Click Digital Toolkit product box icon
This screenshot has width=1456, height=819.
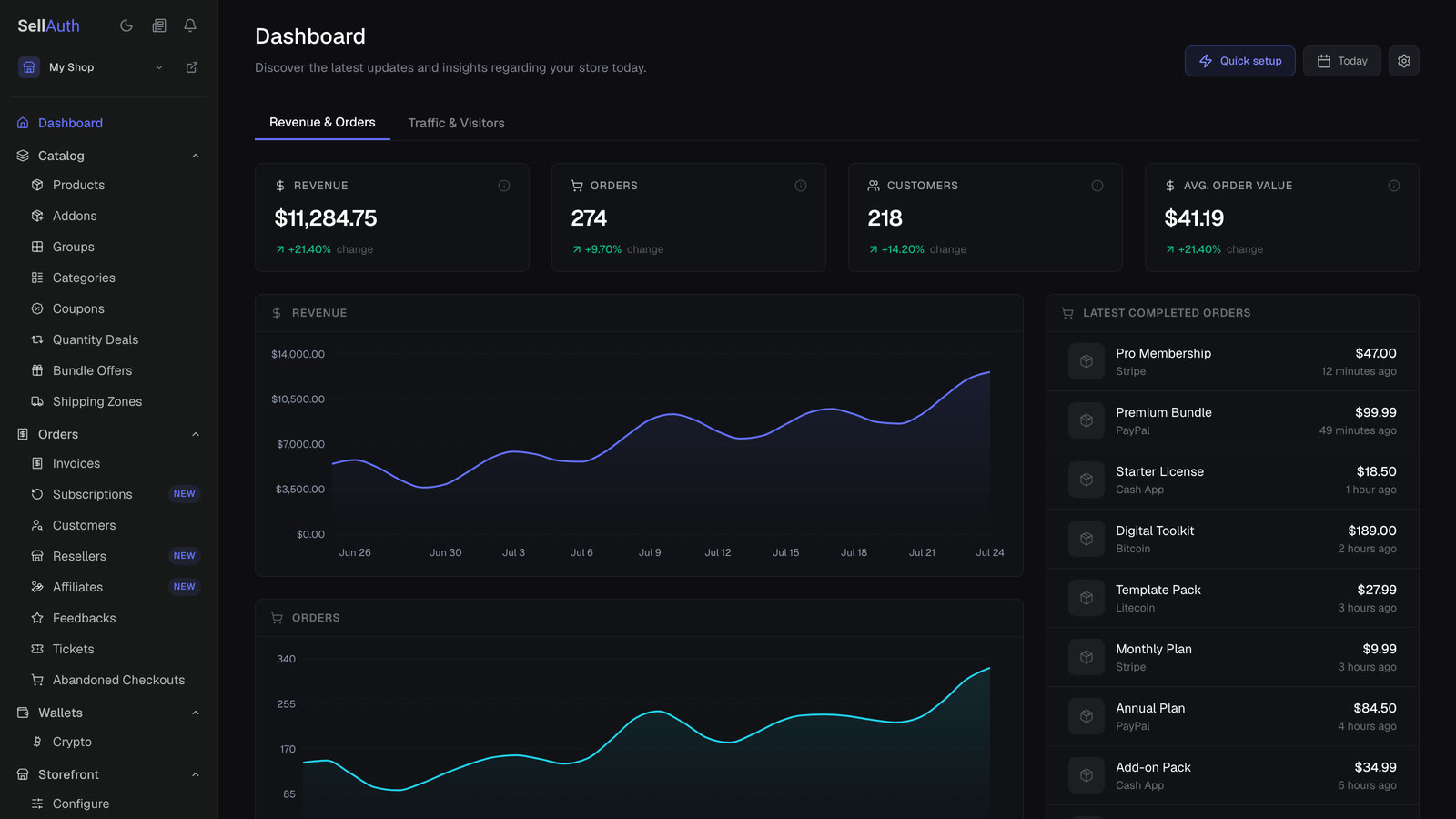click(x=1087, y=539)
